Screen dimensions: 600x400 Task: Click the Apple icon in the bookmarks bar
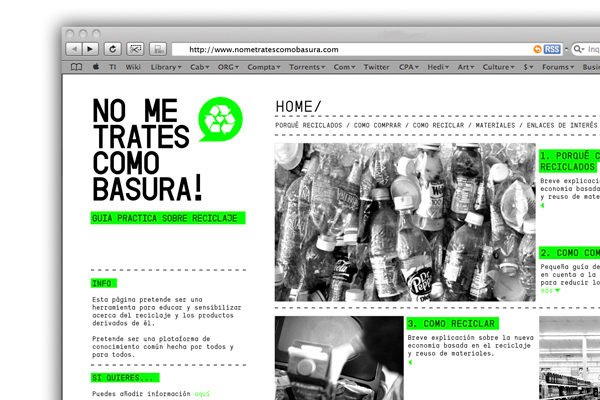pyautogui.click(x=96, y=67)
